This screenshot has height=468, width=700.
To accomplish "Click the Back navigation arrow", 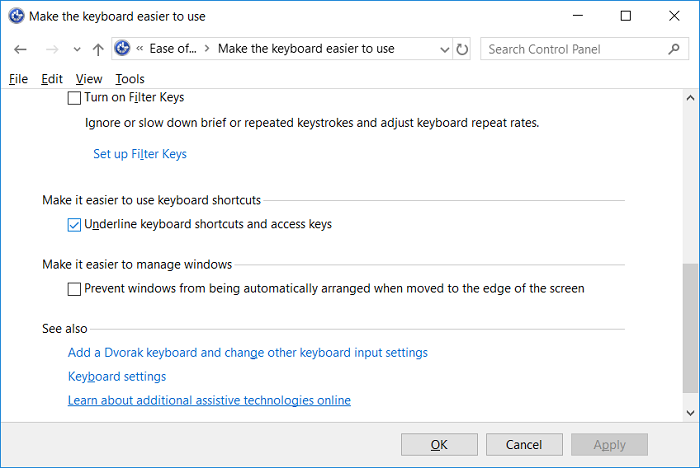I will click(x=21, y=49).
